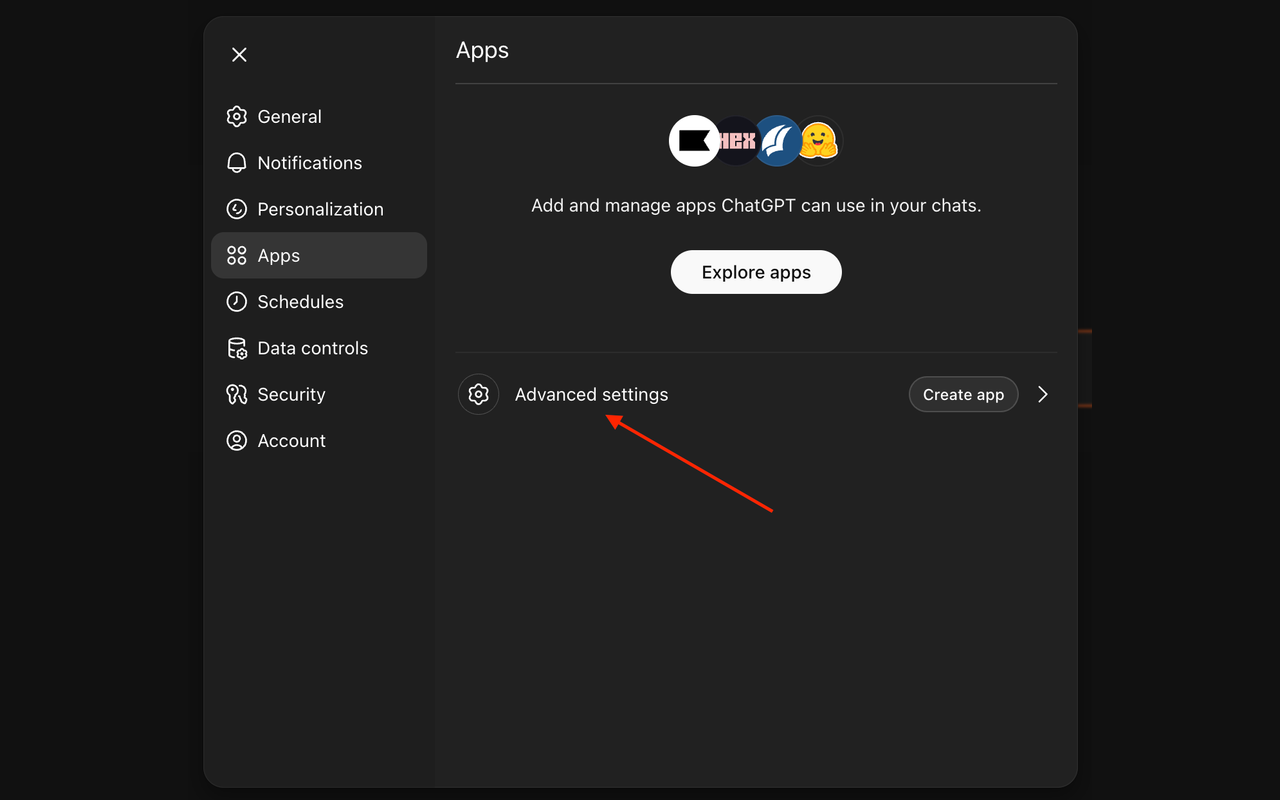Expand Advanced settings using right chevron
The image size is (1280, 800).
pyautogui.click(x=1042, y=395)
